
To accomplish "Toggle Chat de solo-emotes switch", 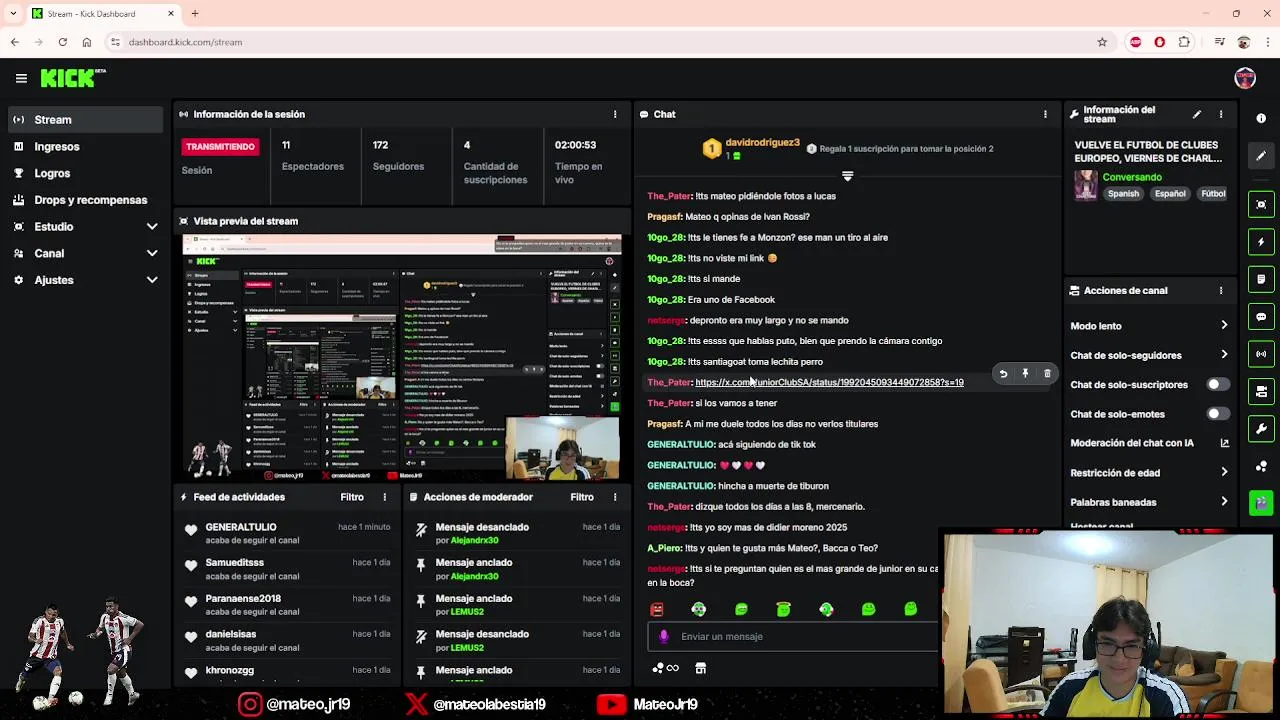I will click(x=1217, y=414).
